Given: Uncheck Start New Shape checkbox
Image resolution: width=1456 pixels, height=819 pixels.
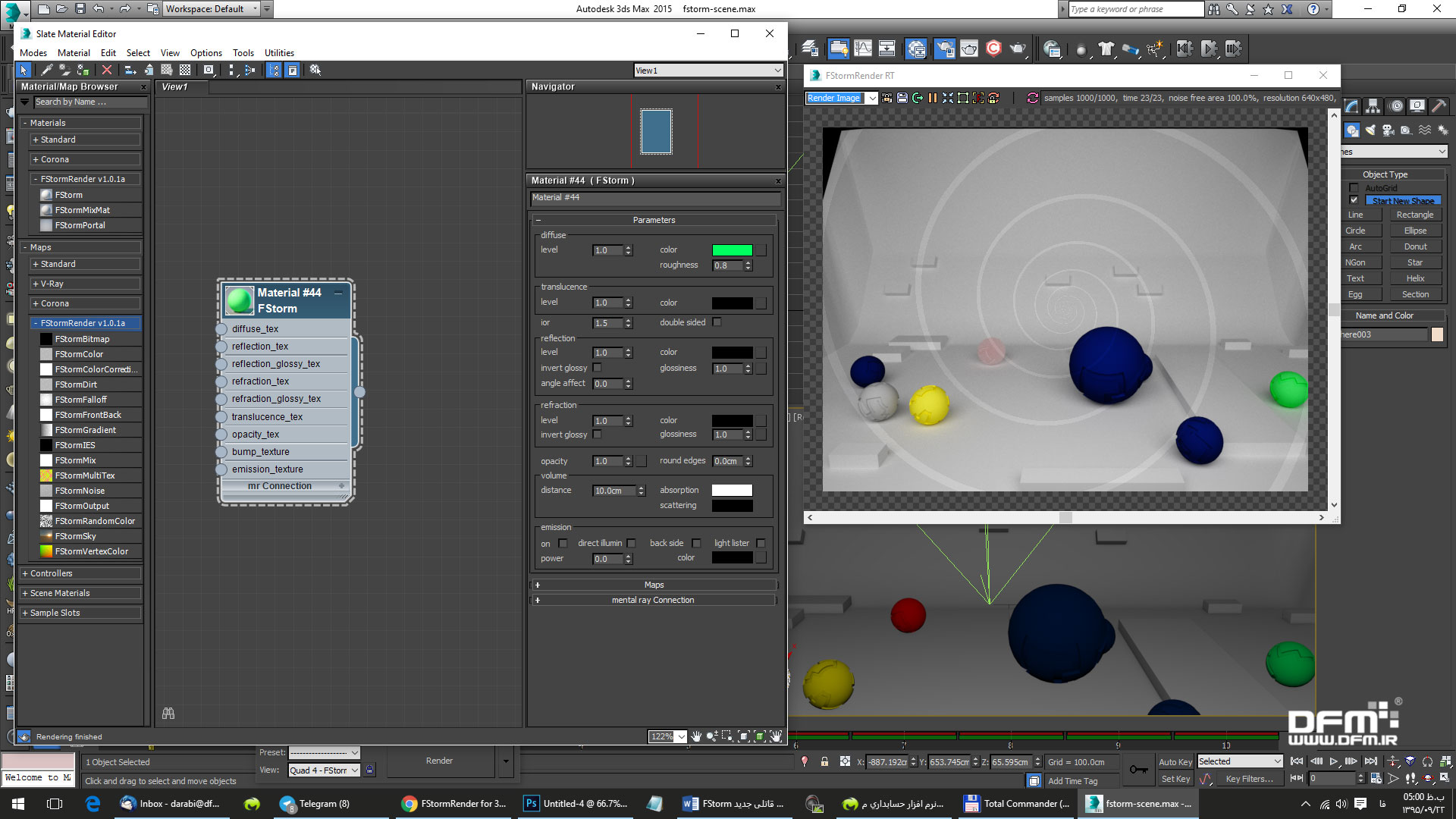Looking at the screenshot, I should point(1354,200).
